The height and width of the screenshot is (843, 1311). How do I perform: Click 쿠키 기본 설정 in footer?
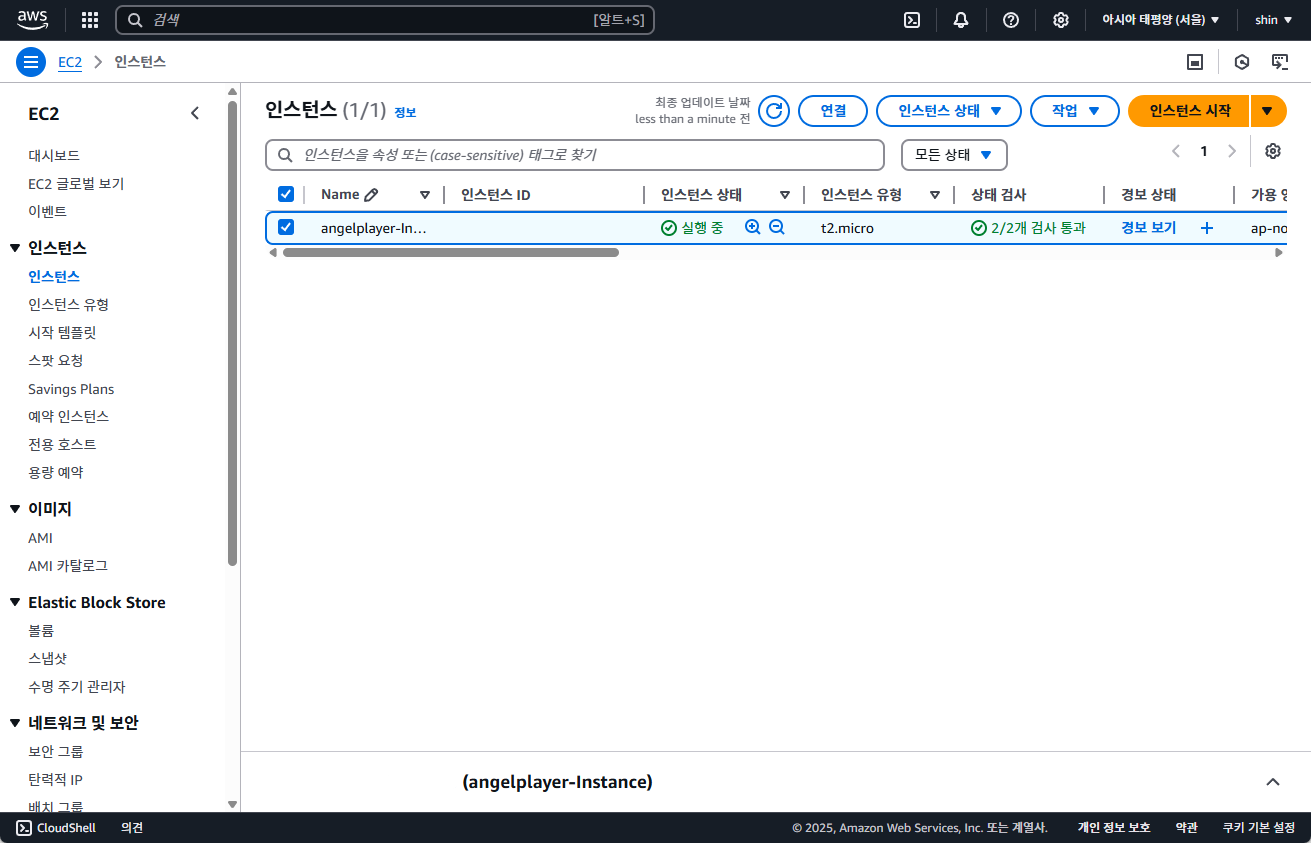1259,828
